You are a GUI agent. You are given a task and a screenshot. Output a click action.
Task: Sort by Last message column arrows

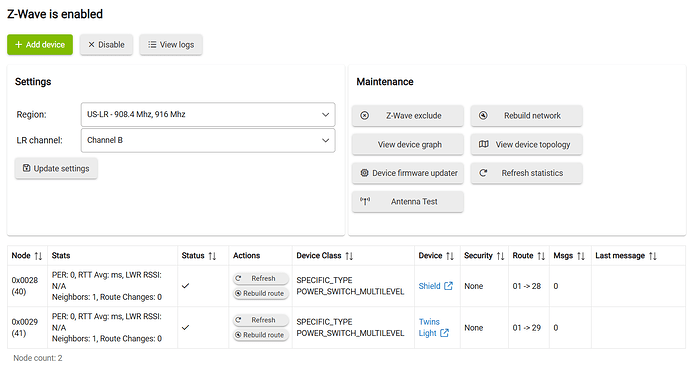653,256
